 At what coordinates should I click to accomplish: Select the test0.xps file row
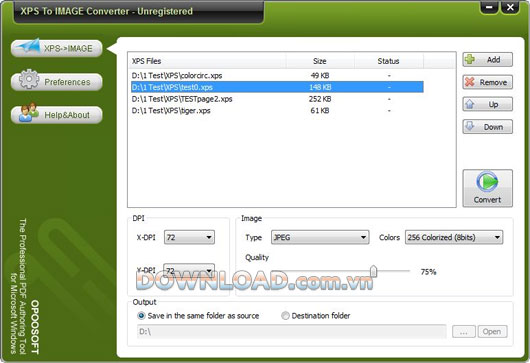tap(277, 87)
